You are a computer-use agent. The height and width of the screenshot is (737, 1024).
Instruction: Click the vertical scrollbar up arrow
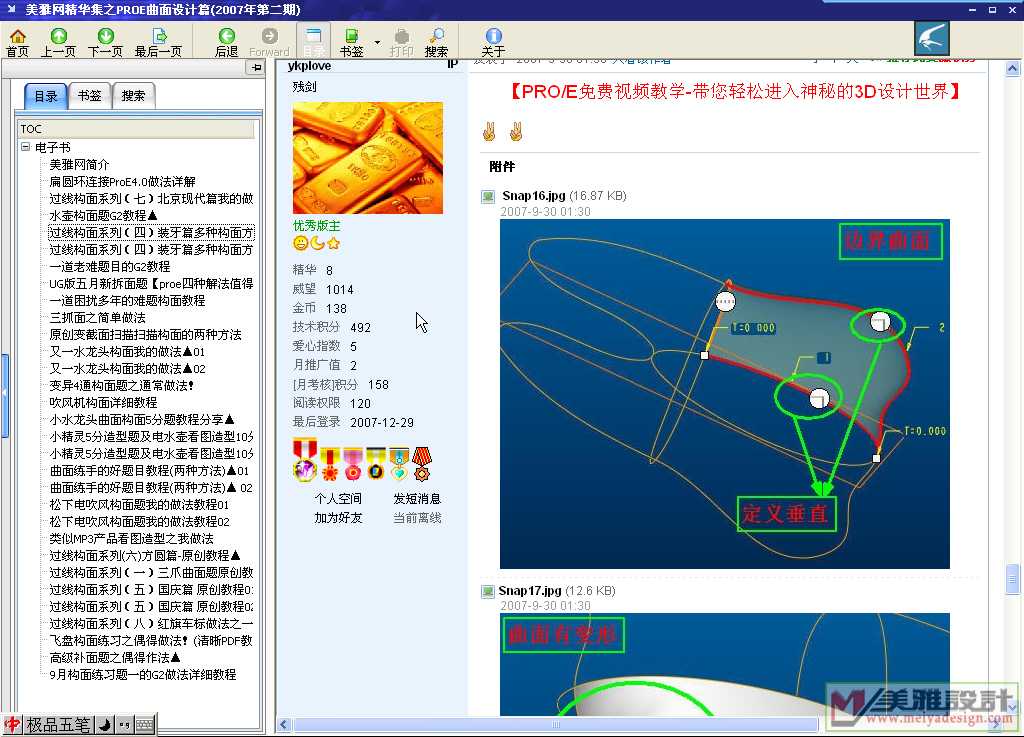1012,69
